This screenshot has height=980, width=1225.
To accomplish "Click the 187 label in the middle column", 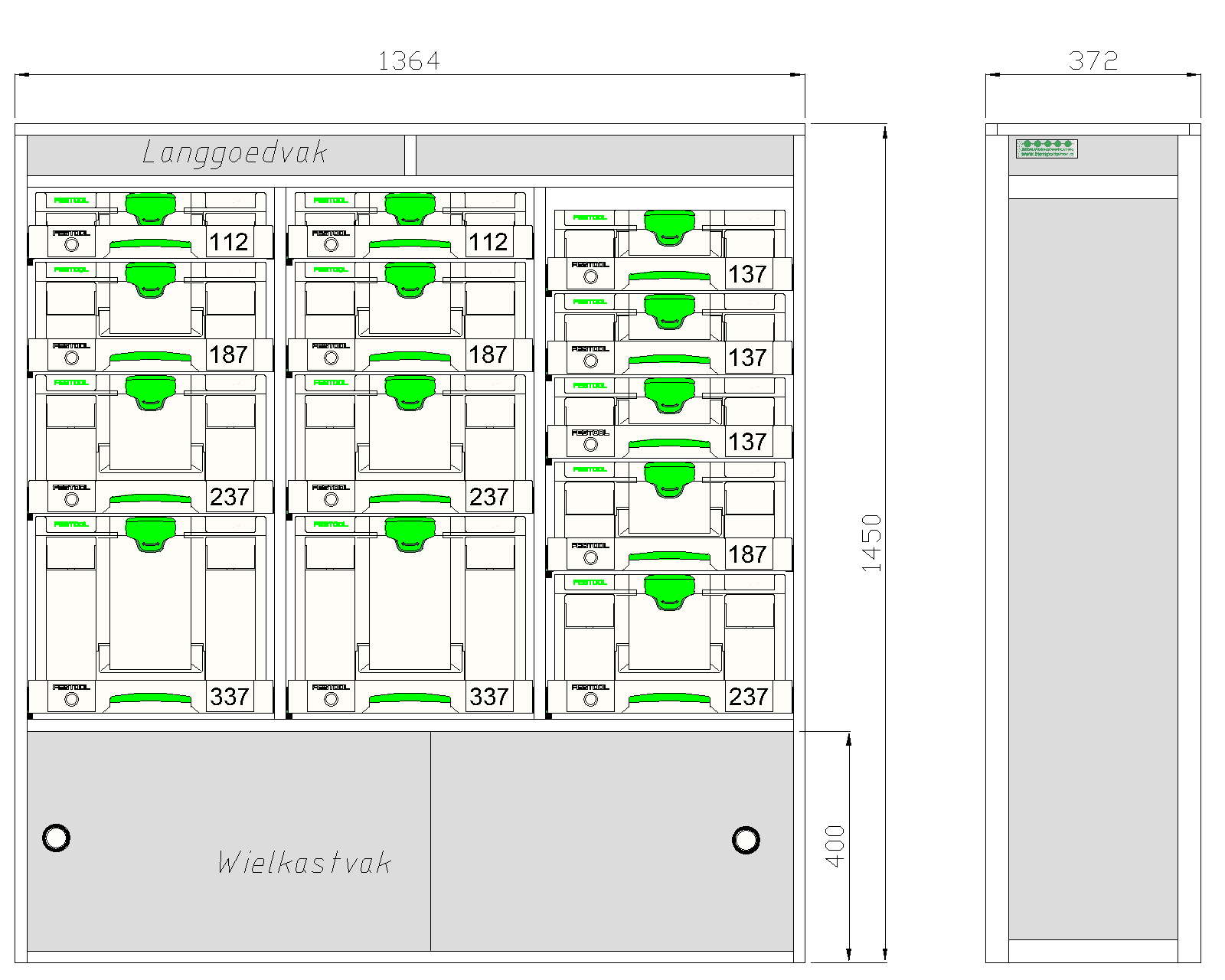I will point(488,354).
